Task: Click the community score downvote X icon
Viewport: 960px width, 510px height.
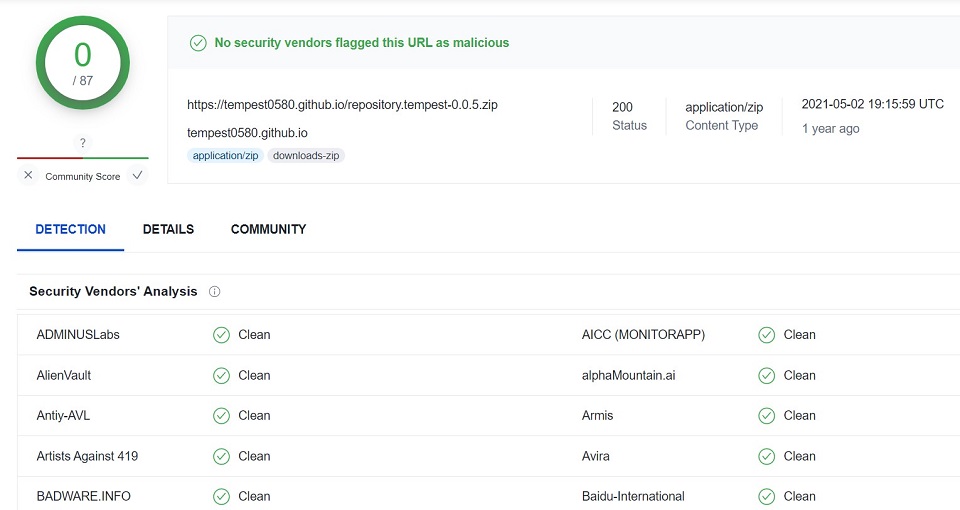Action: [x=28, y=176]
